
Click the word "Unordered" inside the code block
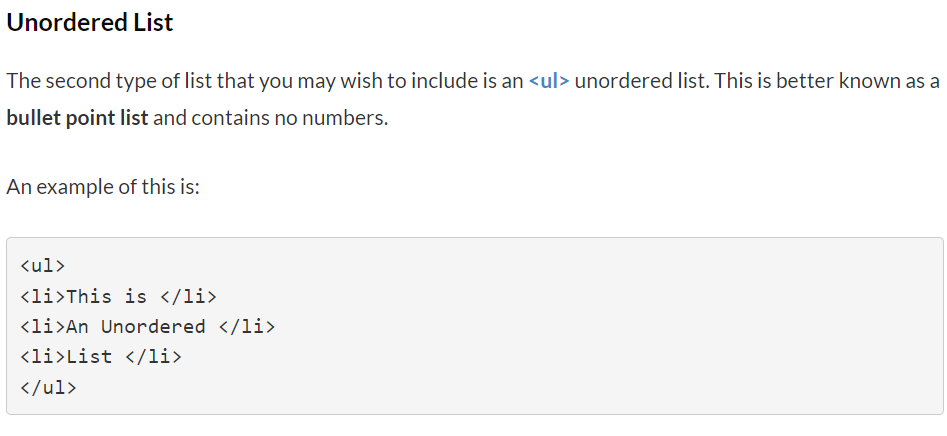pos(153,326)
